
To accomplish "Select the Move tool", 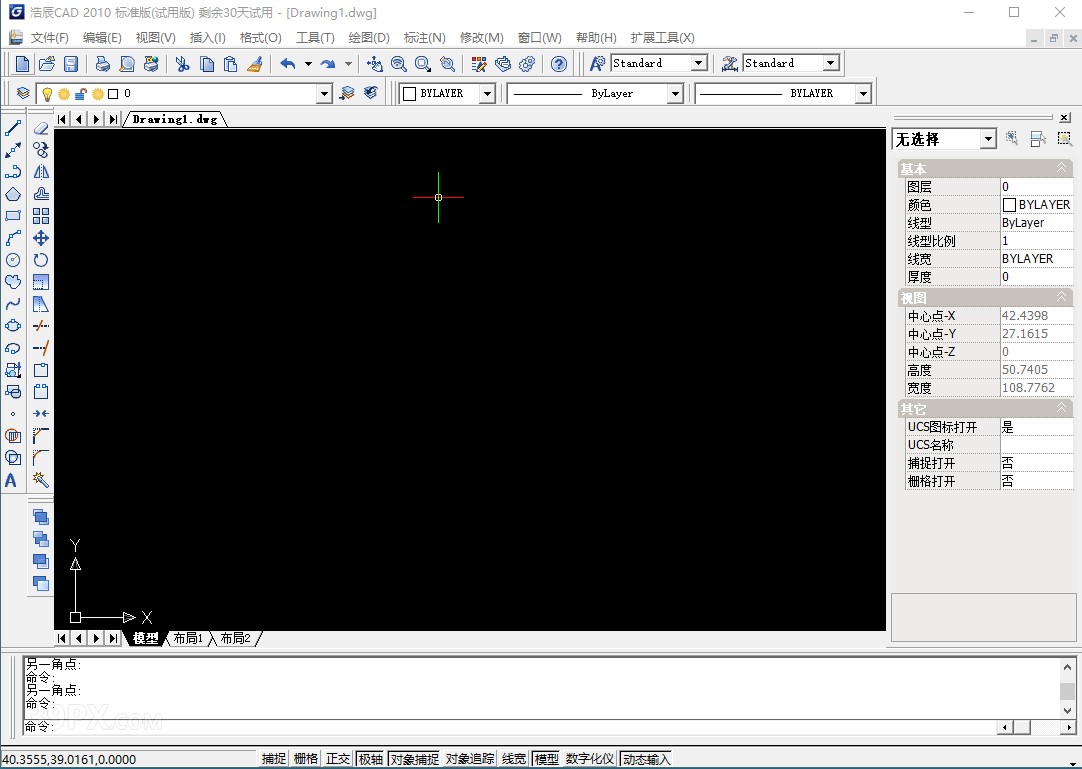I will pos(40,238).
